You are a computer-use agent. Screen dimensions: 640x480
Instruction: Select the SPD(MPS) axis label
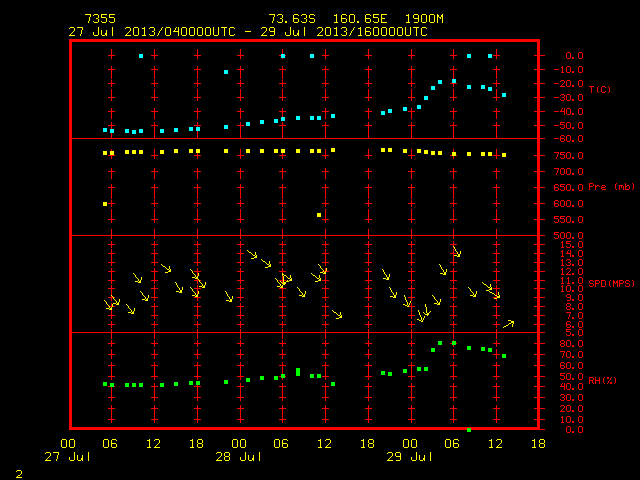pyautogui.click(x=611, y=283)
